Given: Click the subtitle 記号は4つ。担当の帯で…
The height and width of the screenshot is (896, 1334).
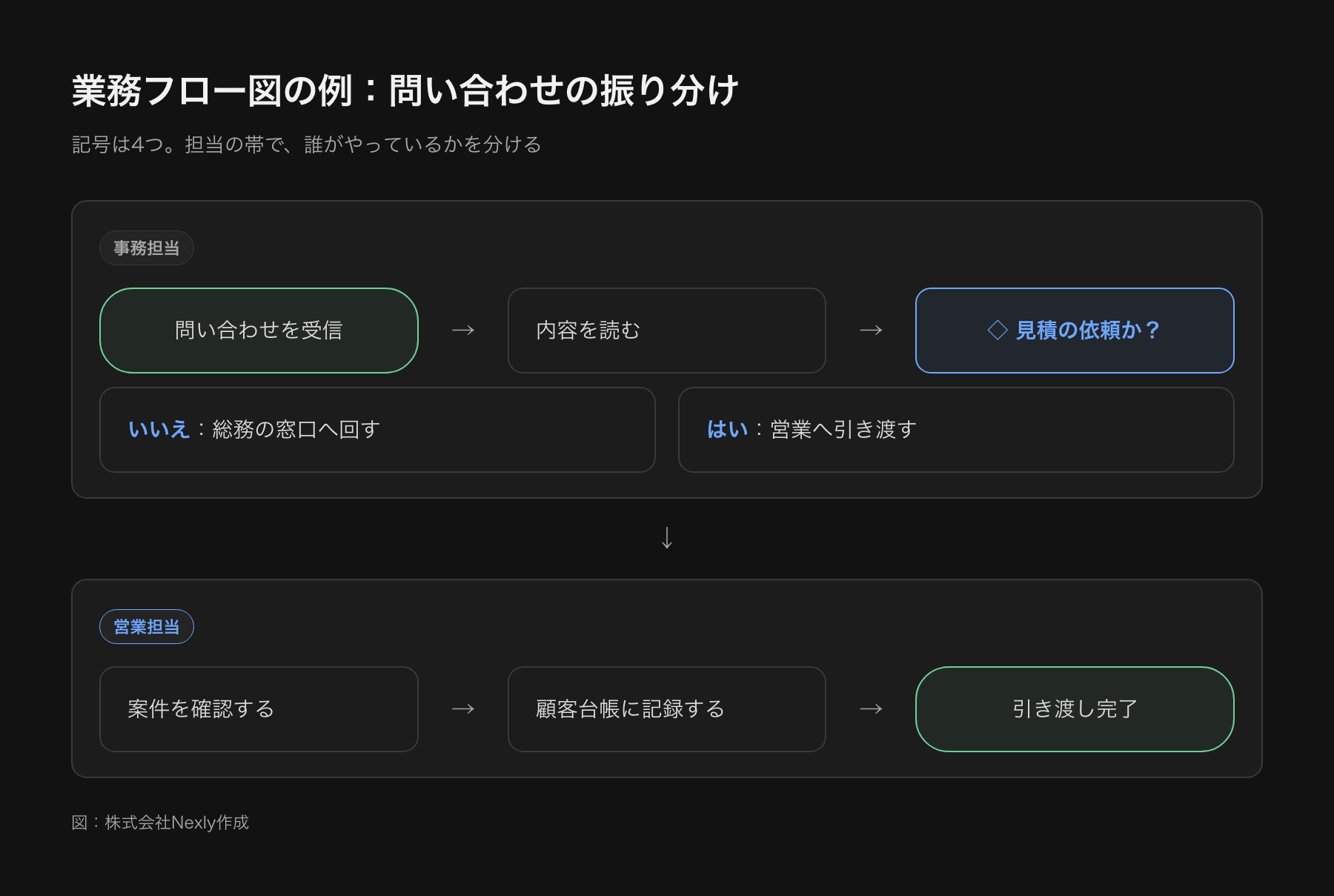Looking at the screenshot, I should point(306,145).
